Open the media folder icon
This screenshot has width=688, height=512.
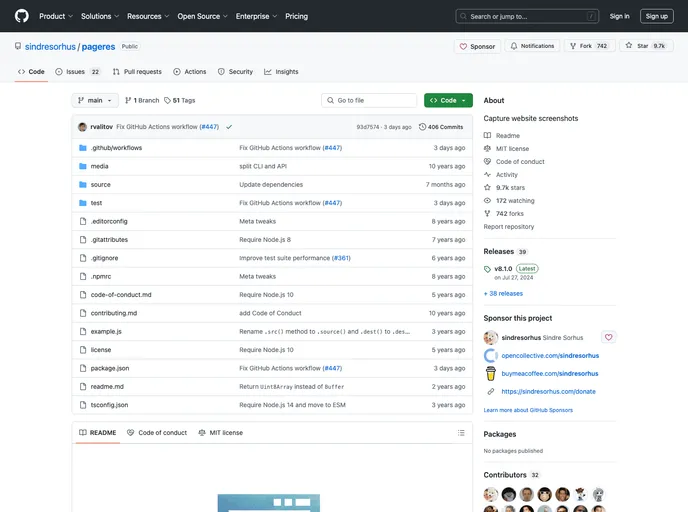point(82,166)
